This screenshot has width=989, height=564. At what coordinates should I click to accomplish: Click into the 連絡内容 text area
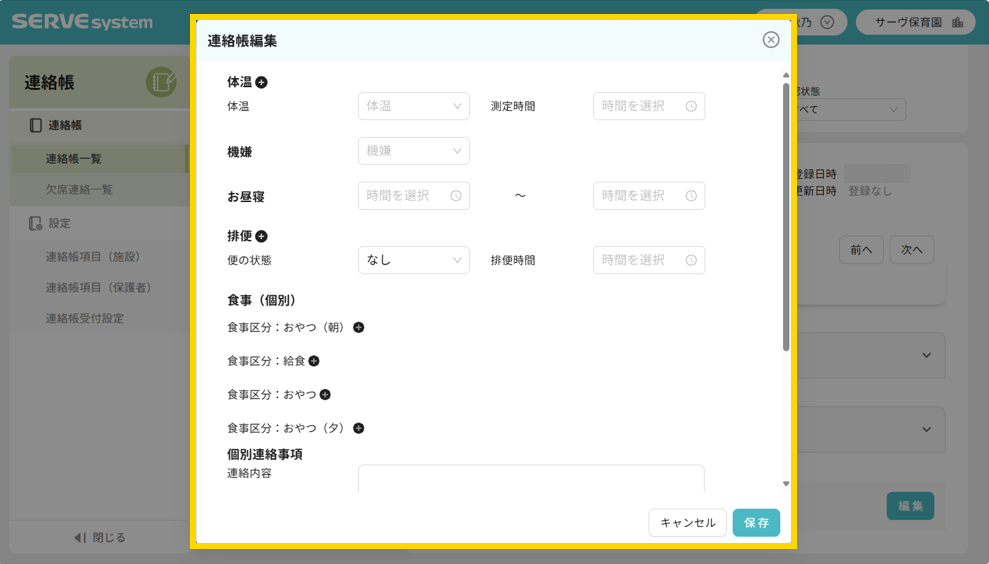(x=531, y=478)
